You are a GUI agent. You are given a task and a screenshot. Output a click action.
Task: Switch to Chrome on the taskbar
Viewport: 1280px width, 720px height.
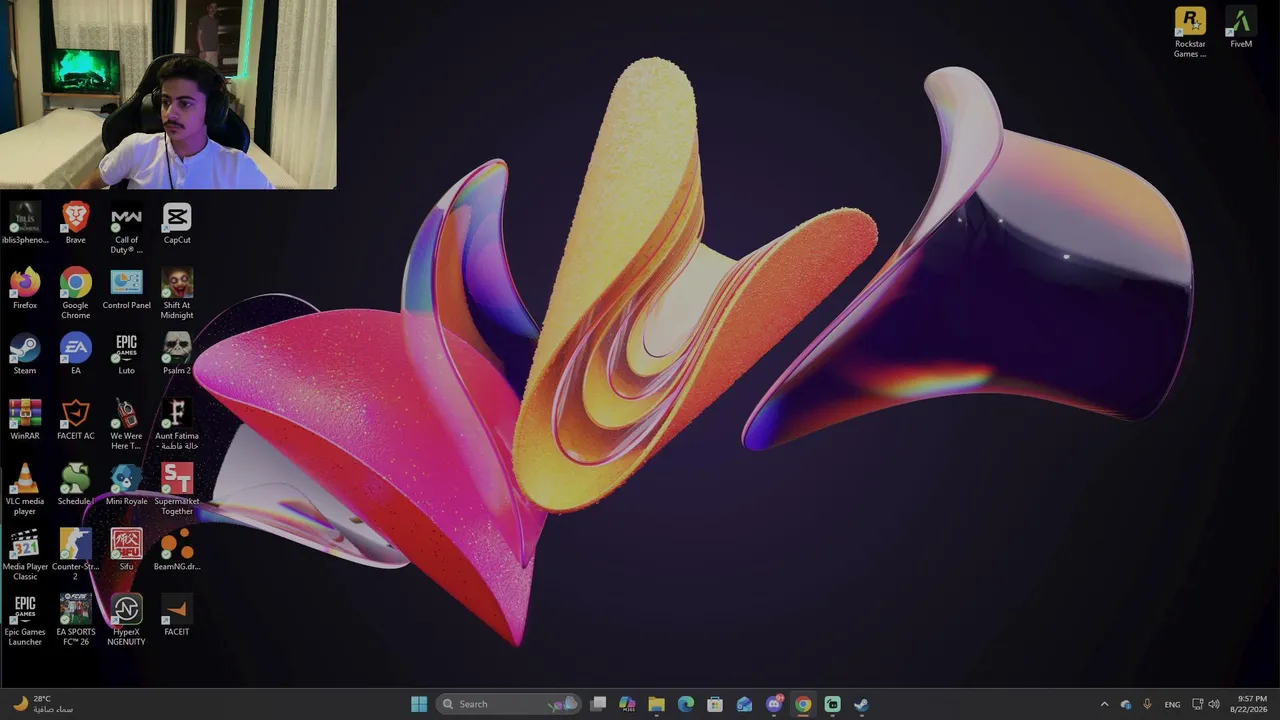pyautogui.click(x=803, y=704)
